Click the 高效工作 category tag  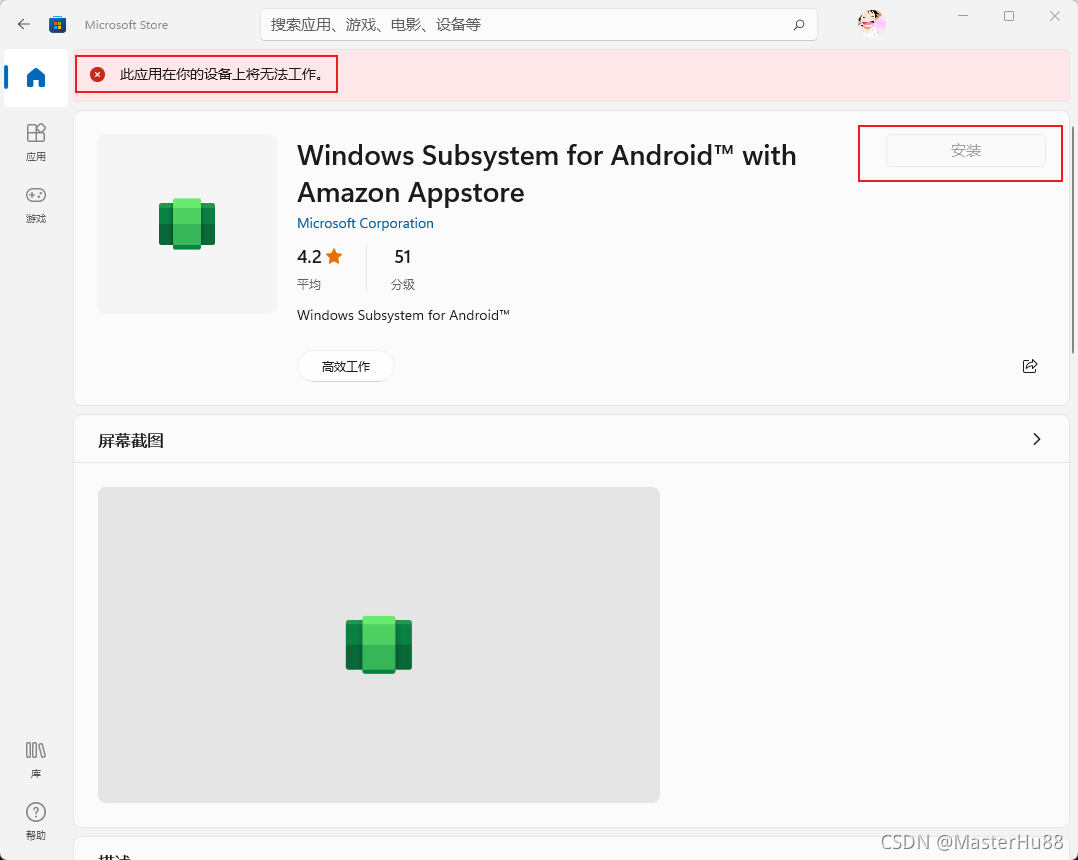tap(346, 366)
